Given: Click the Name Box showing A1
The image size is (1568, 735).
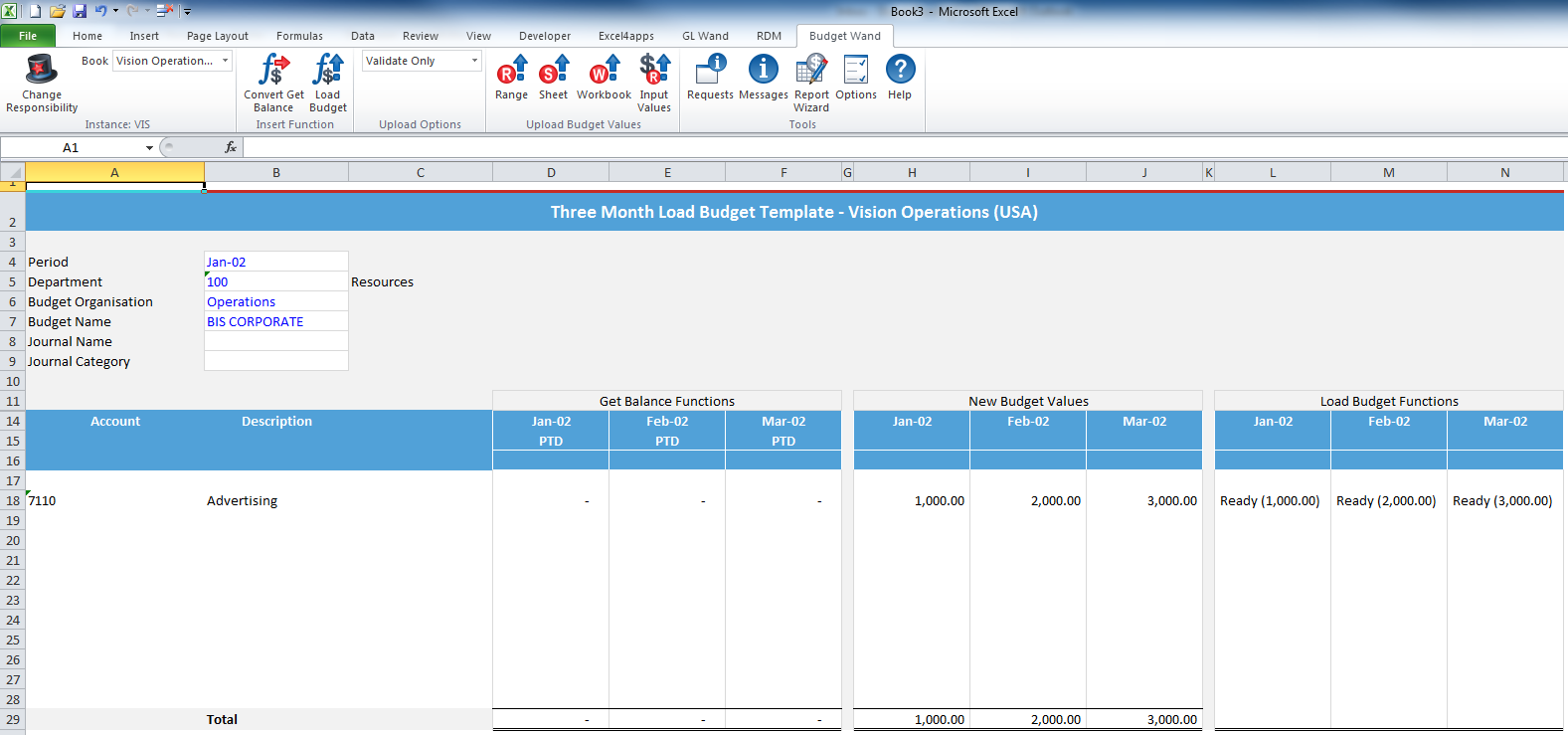Looking at the screenshot, I should pos(72,147).
